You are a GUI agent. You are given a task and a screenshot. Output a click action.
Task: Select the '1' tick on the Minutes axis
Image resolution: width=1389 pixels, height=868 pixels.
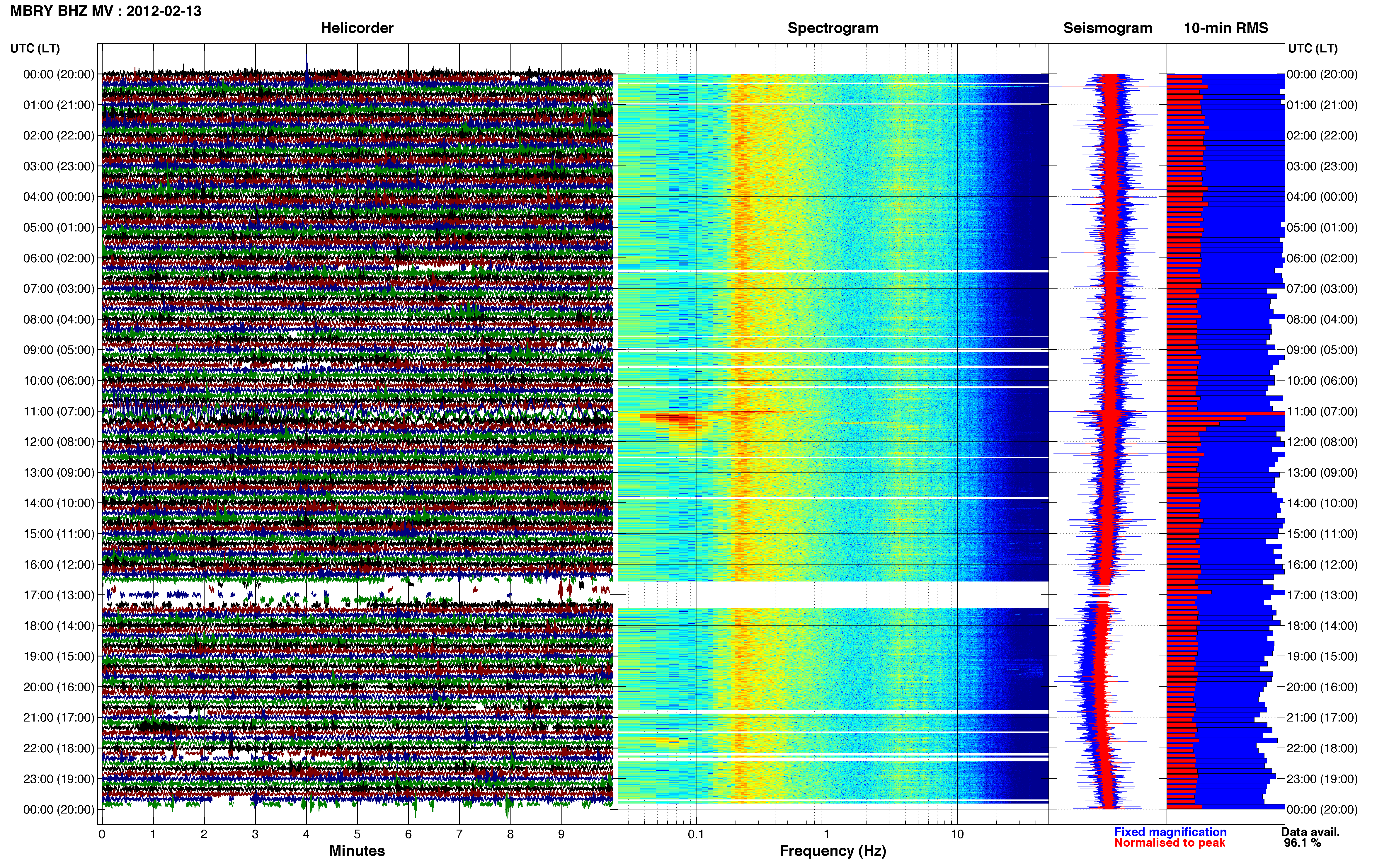[x=153, y=834]
